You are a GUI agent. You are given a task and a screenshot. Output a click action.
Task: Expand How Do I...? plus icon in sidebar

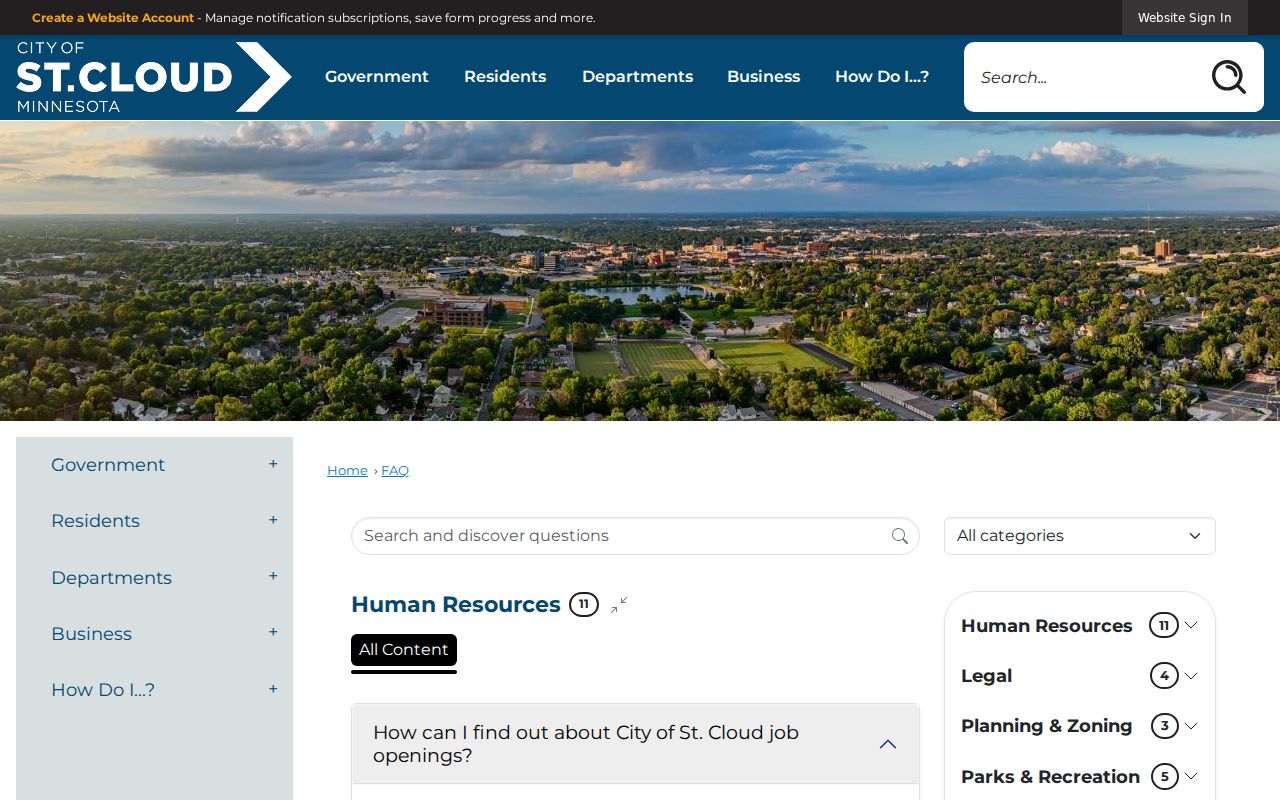[x=273, y=689]
